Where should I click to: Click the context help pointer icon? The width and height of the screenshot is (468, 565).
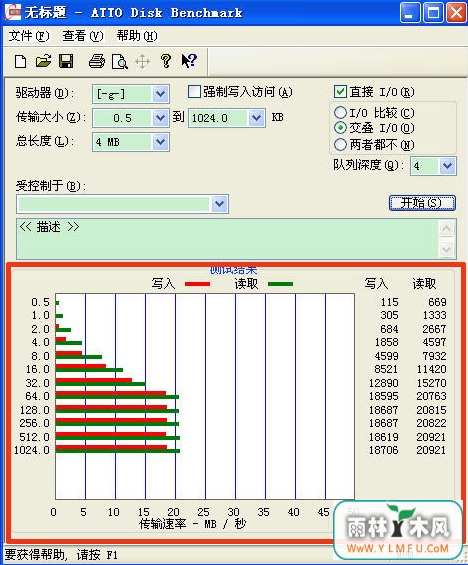point(189,61)
